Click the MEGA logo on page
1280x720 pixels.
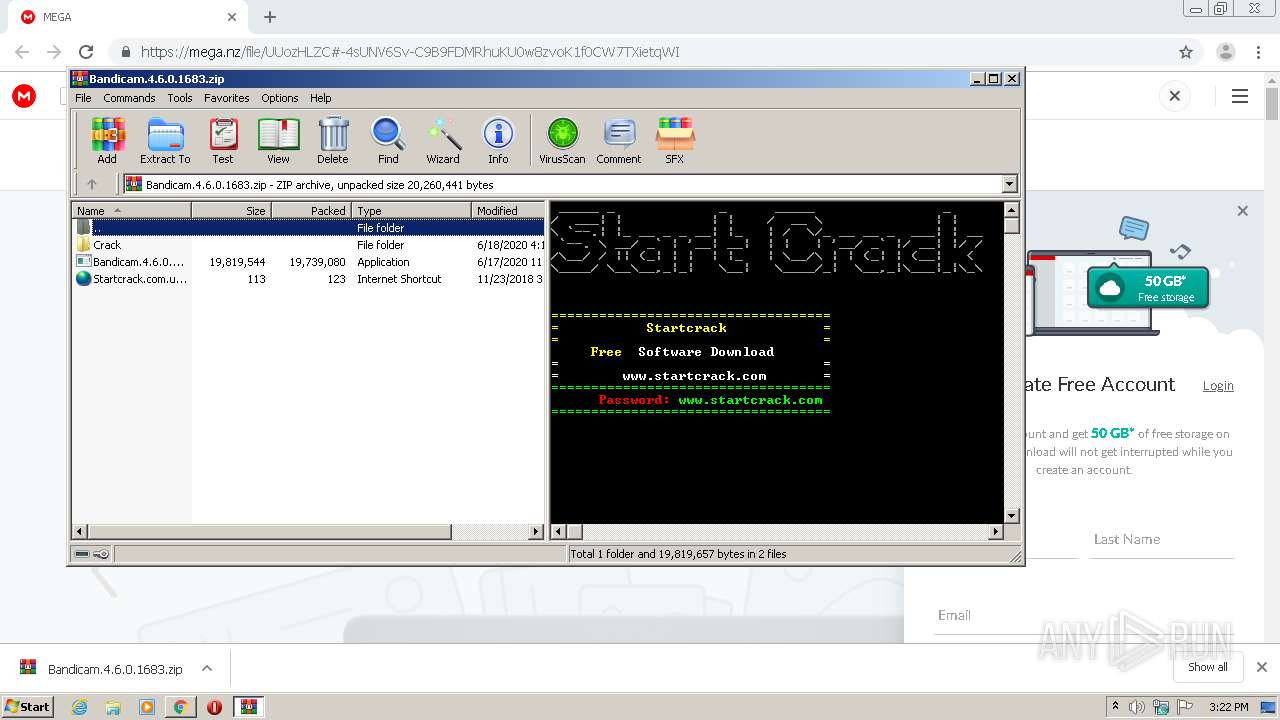pyautogui.click(x=24, y=96)
